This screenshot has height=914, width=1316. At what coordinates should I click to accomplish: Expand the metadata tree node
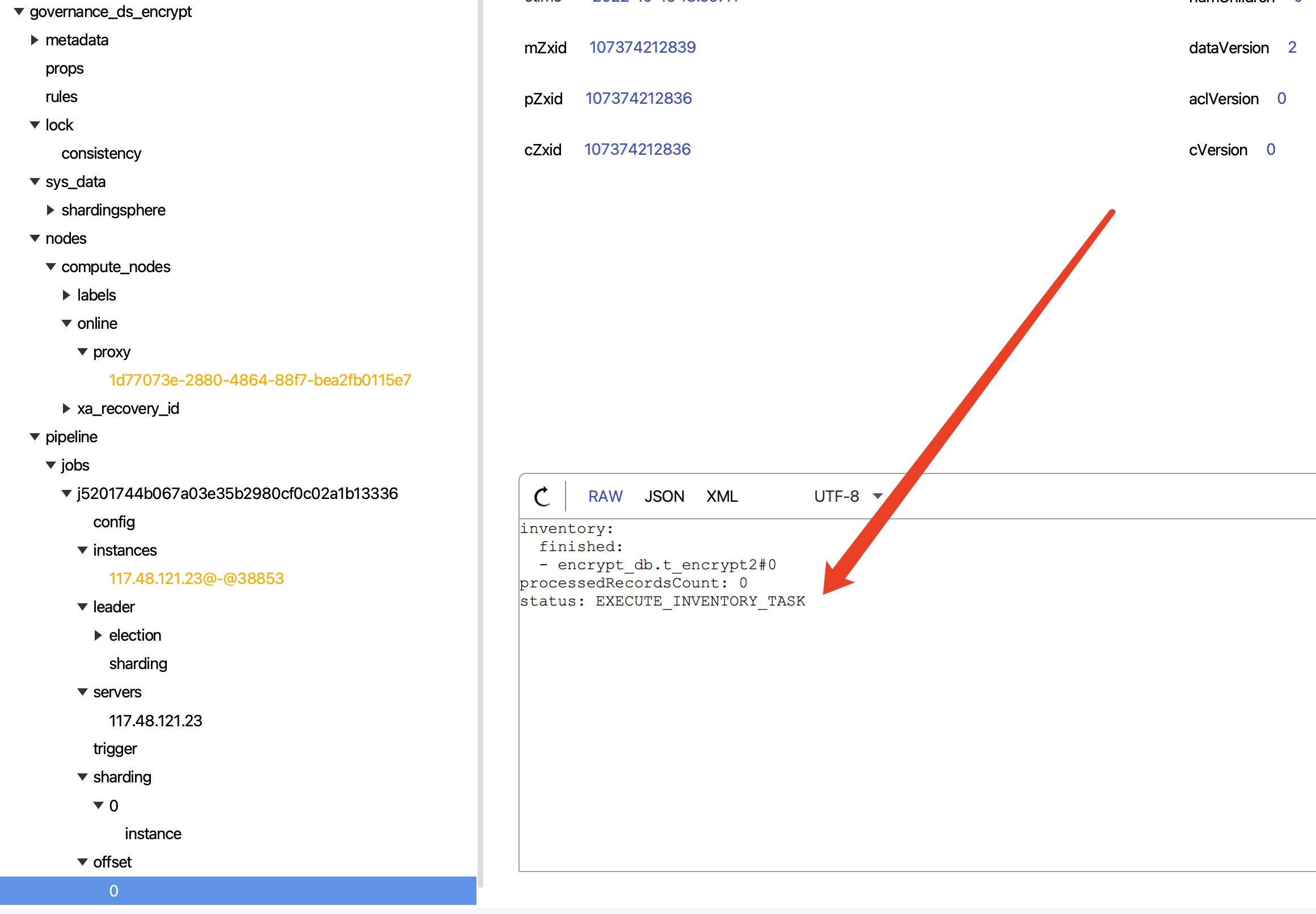coord(35,40)
